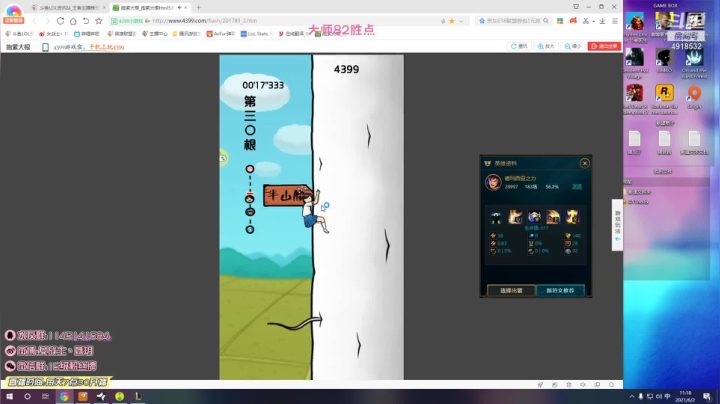Open the colorful apps grid icon

tap(560, 21)
